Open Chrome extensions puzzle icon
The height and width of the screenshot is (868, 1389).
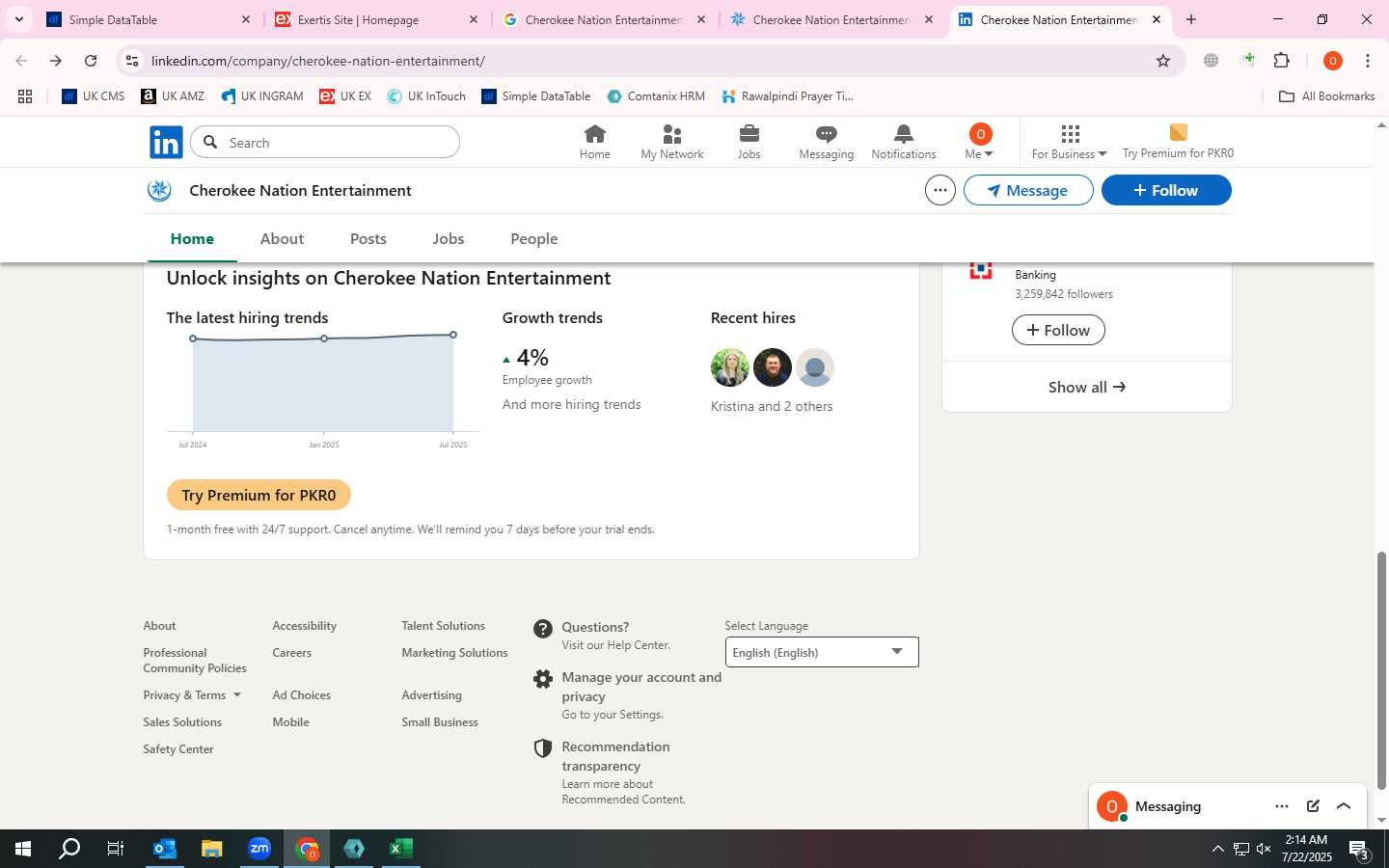tap(1282, 61)
